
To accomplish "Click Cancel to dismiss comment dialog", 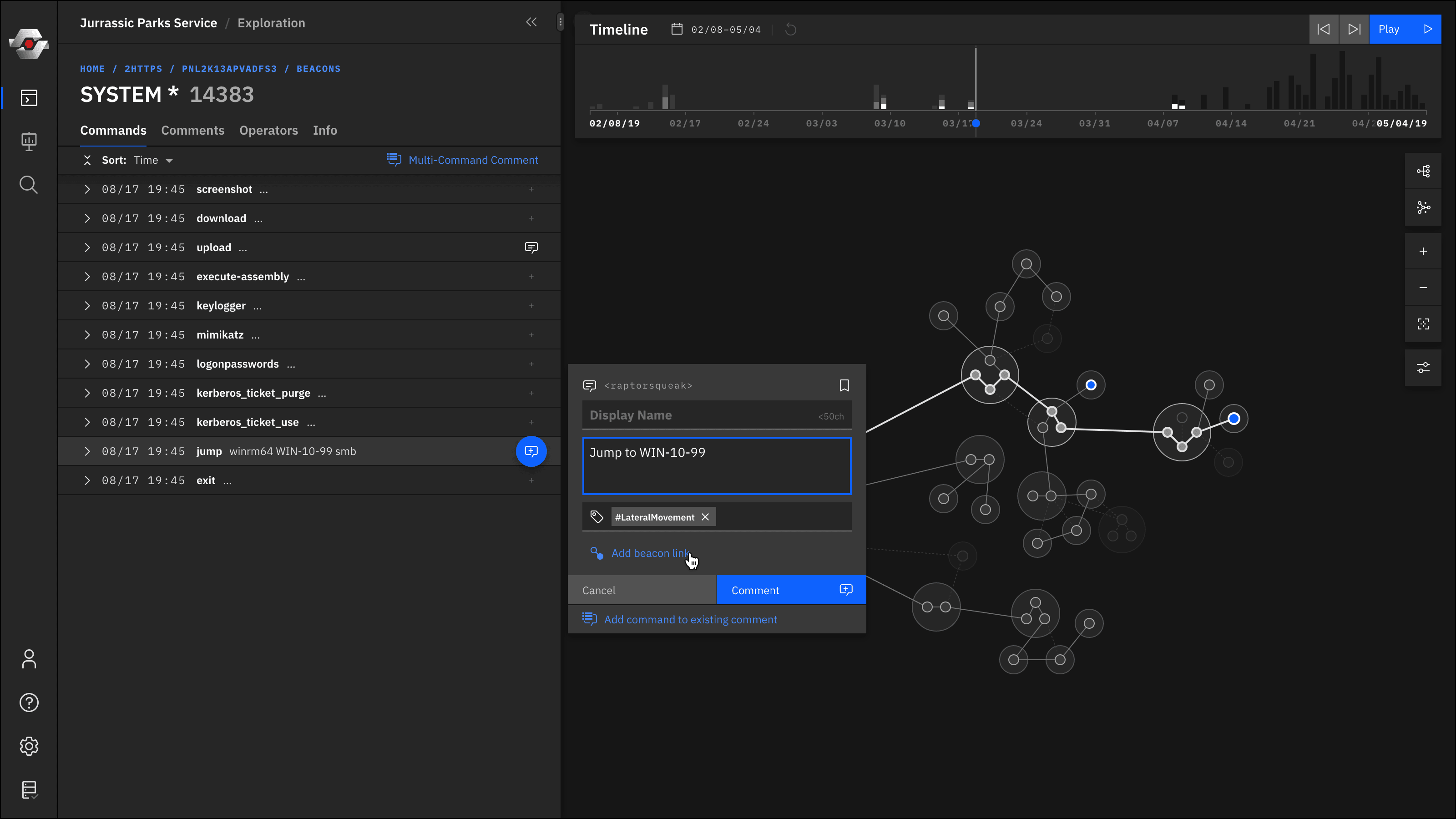I will coord(599,590).
